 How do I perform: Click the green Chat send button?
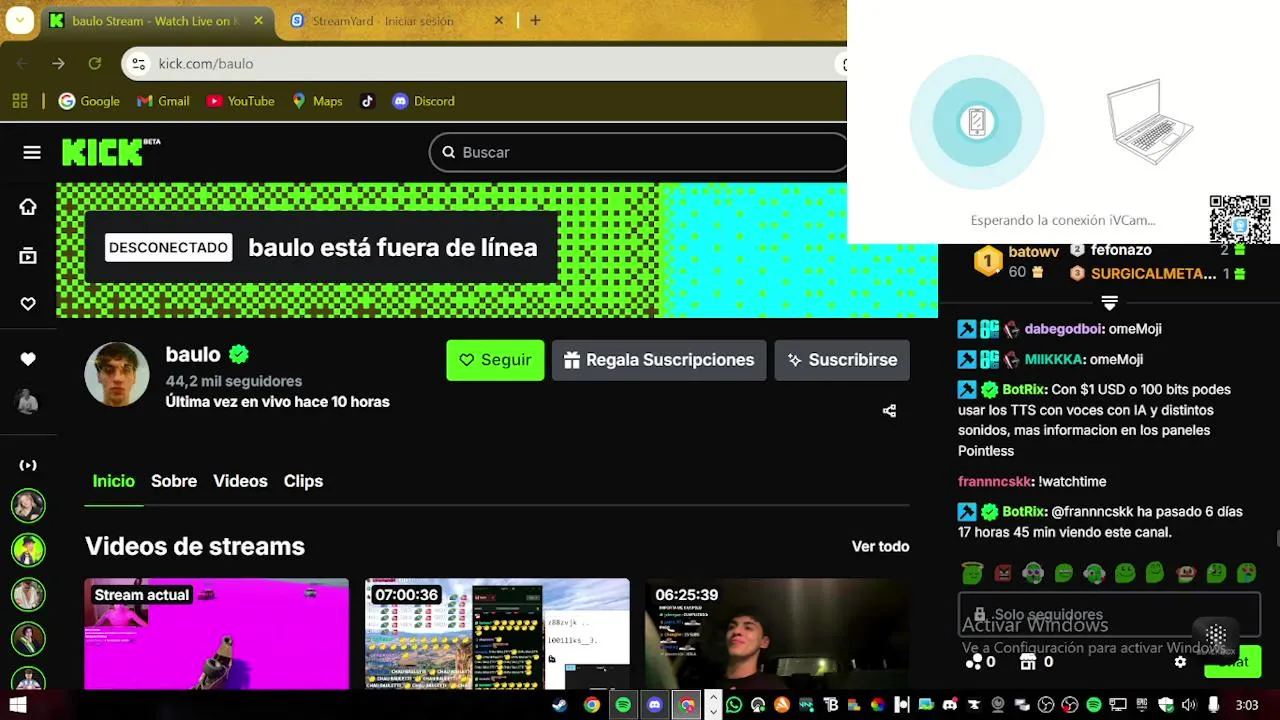1232,662
